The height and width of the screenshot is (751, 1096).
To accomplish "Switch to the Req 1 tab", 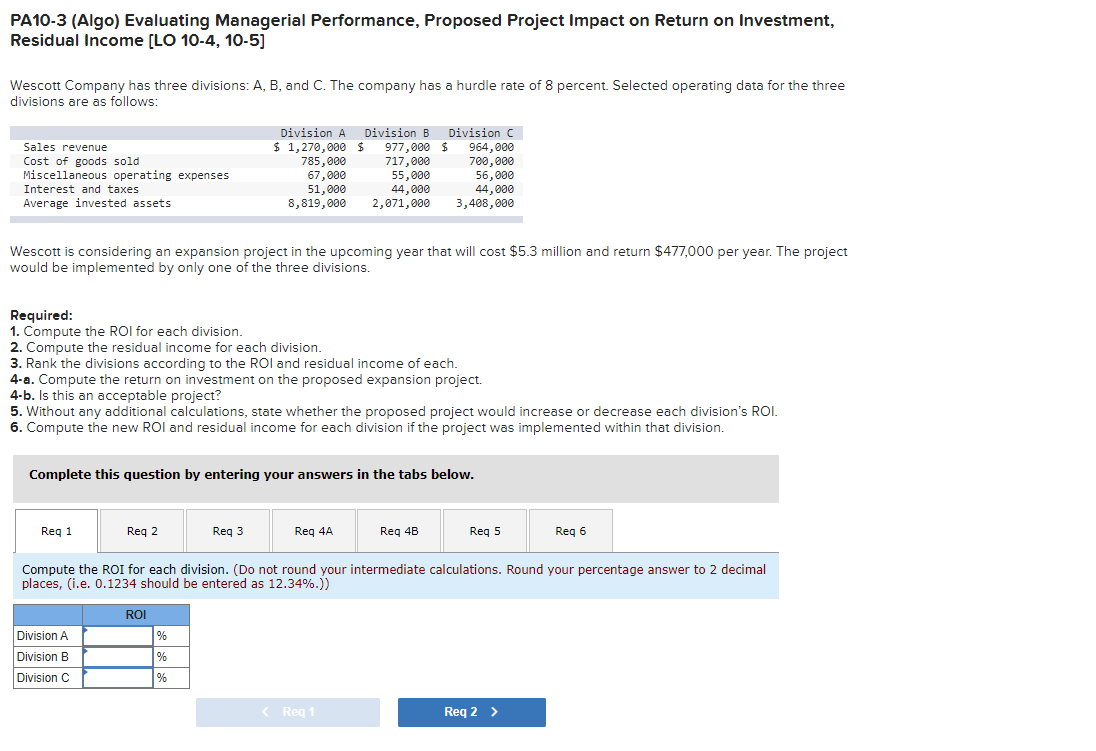I will 56,531.
